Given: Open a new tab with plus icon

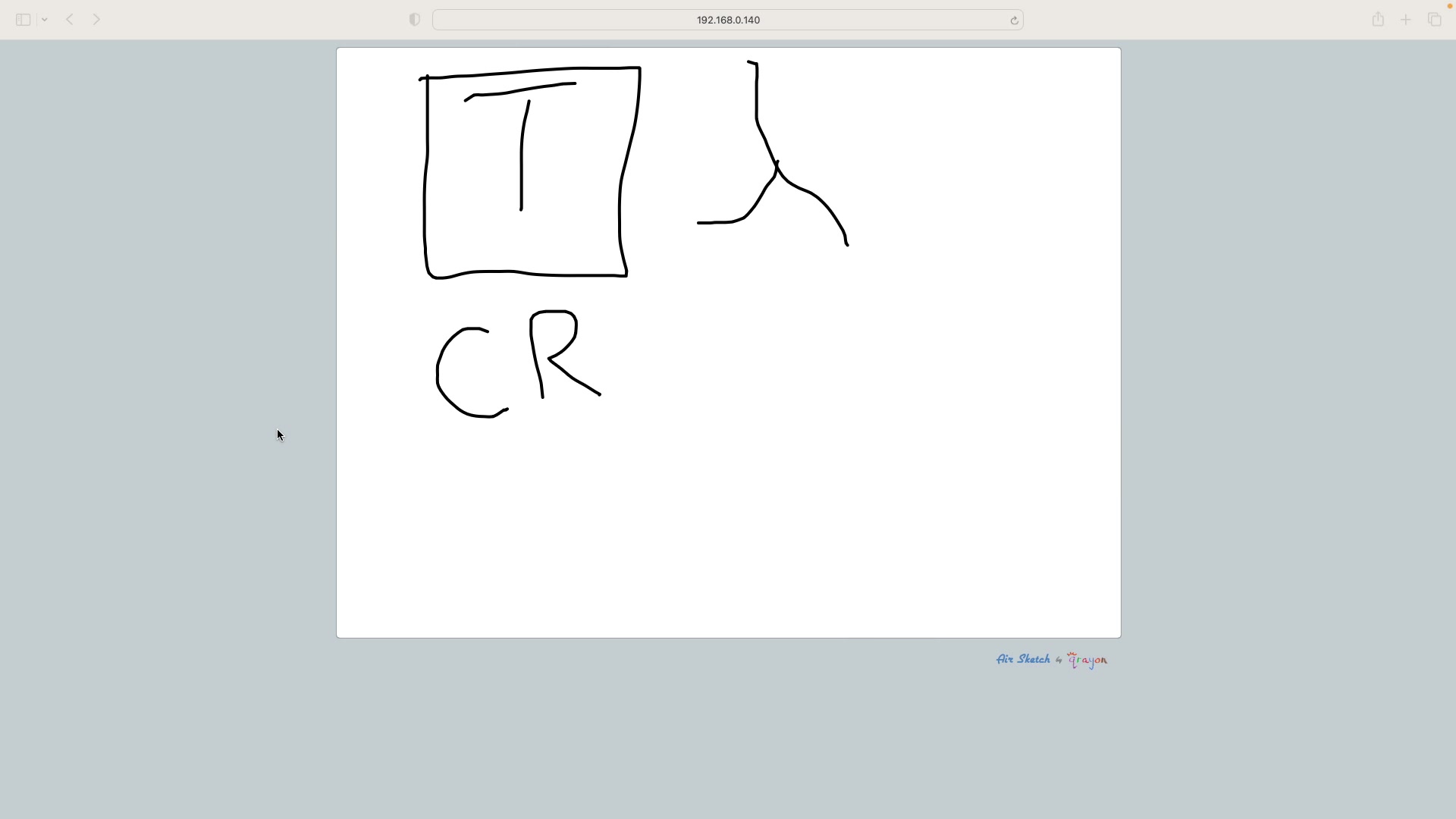Looking at the screenshot, I should tap(1406, 20).
